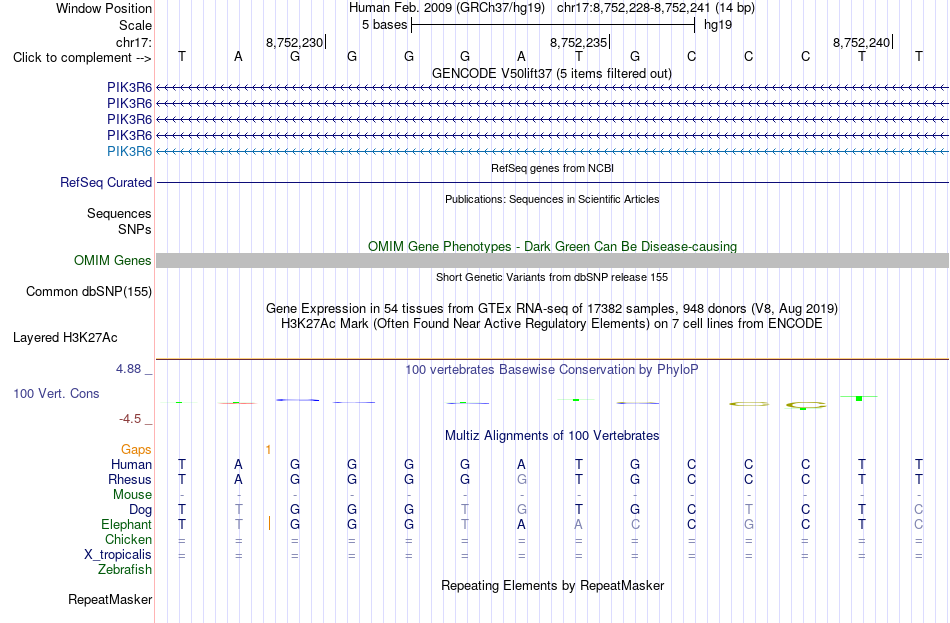The width and height of the screenshot is (950, 623).
Task: Click the Rhesus alignment row label
Action: click(130, 479)
